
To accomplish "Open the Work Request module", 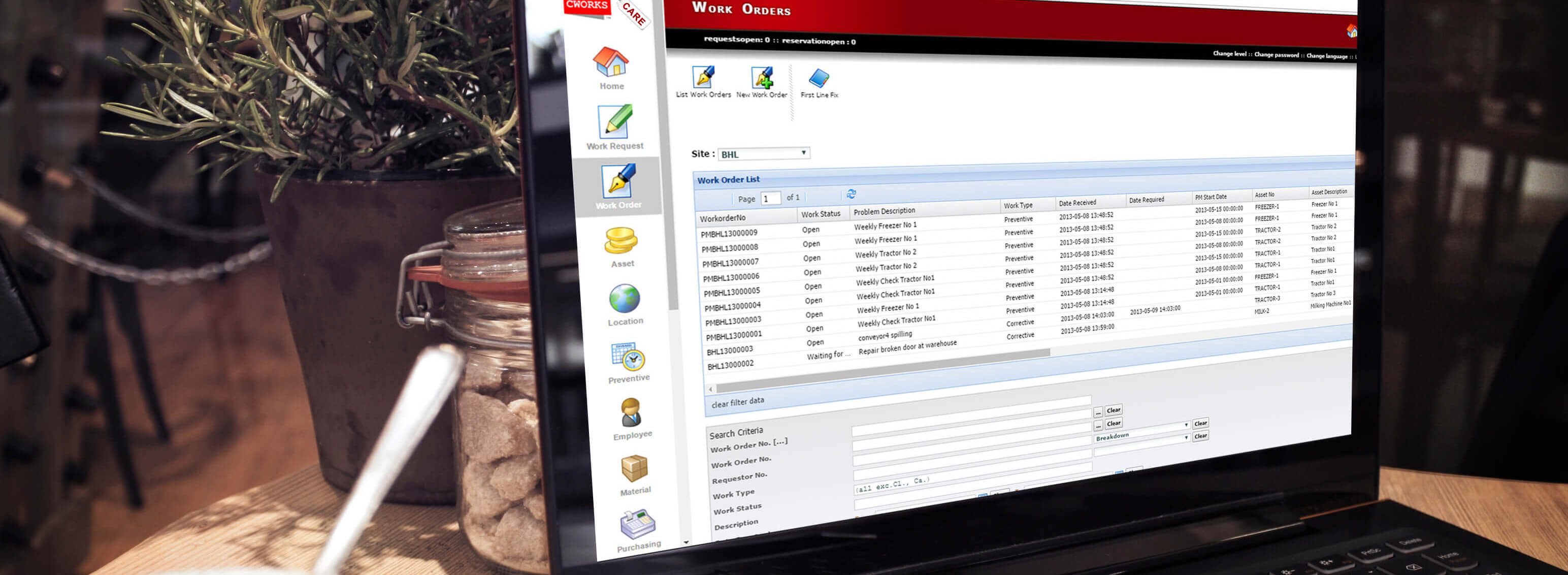I will [615, 127].
